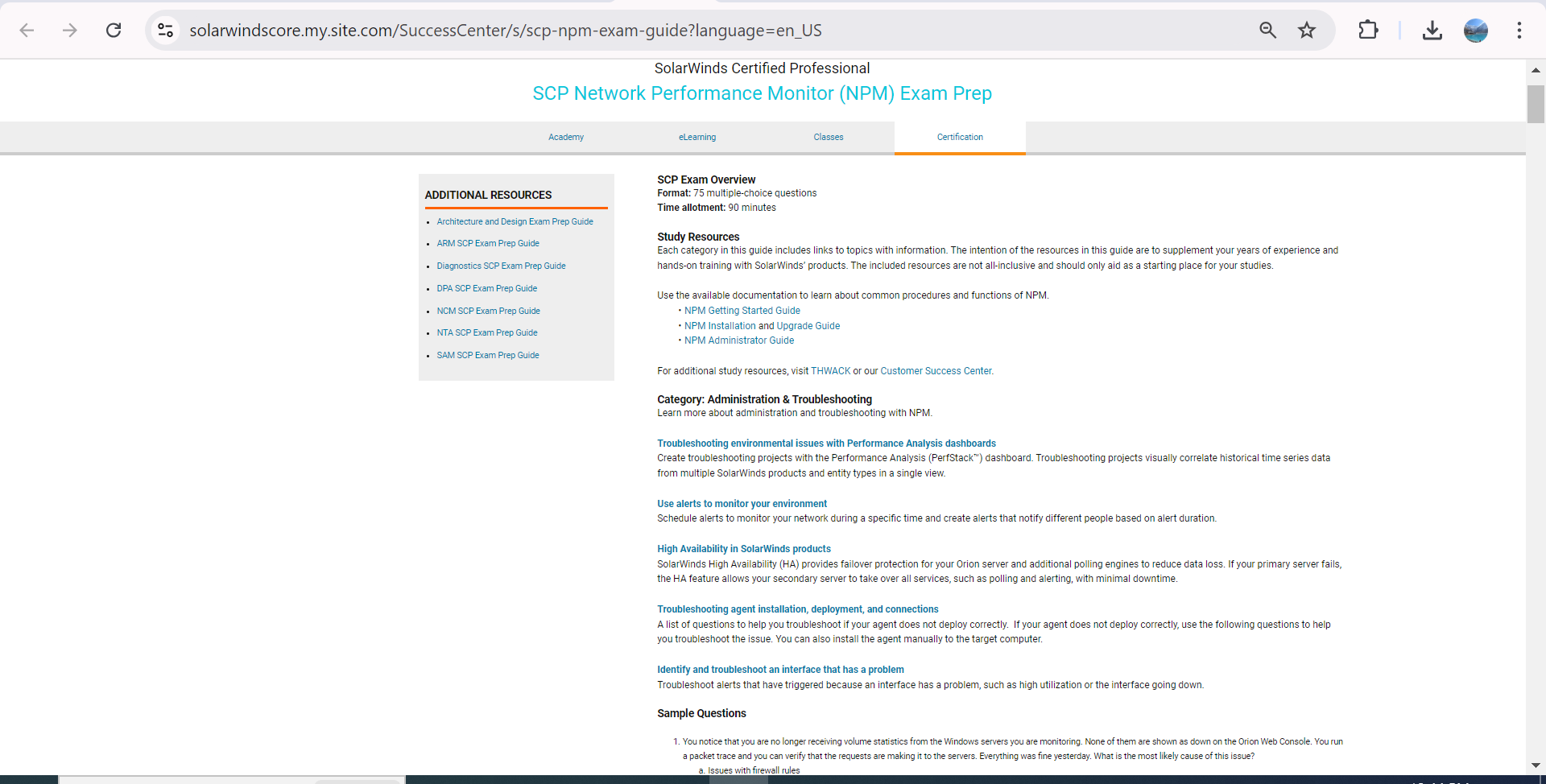
Task: Click the Category: Administration & Troubleshooting heading
Action: (764, 399)
